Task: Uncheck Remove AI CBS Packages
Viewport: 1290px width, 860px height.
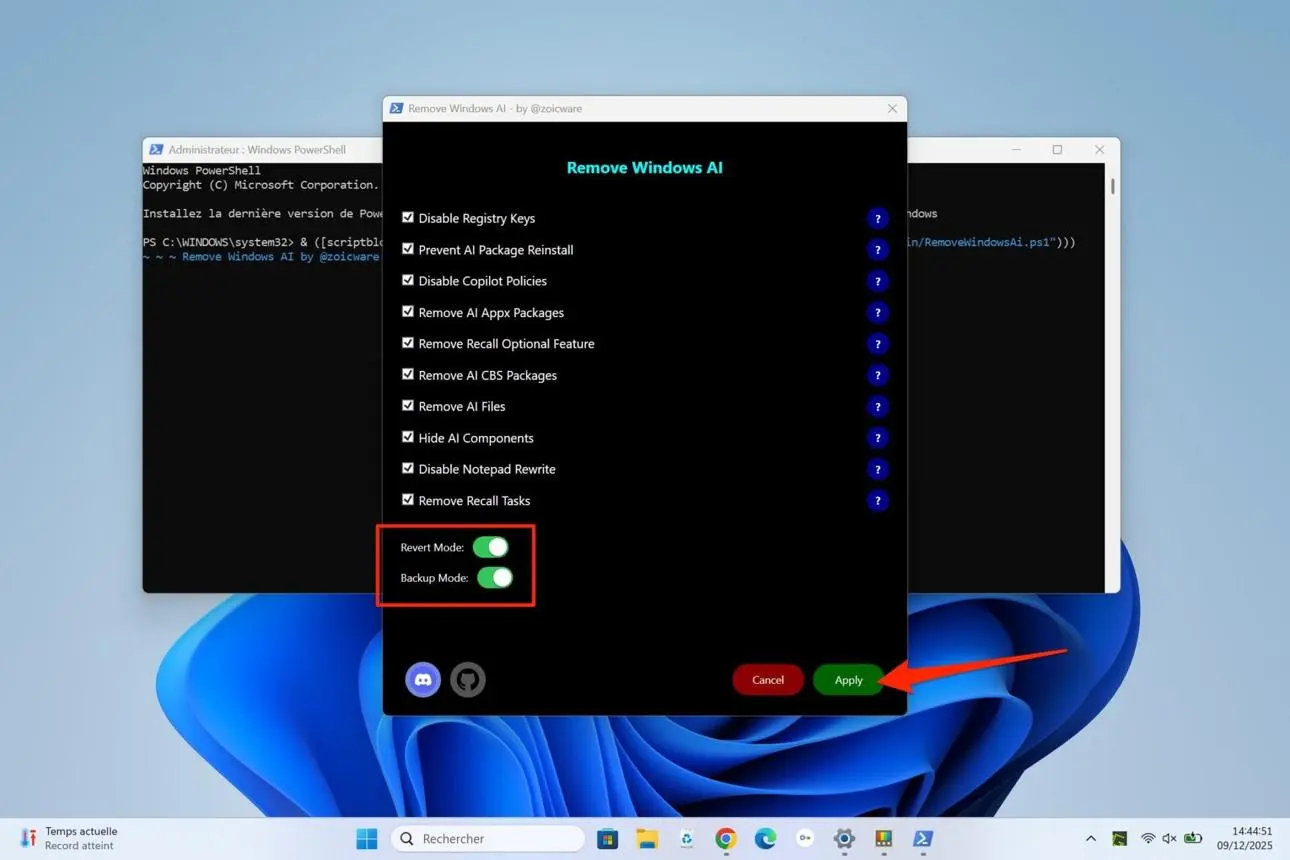Action: click(x=407, y=374)
